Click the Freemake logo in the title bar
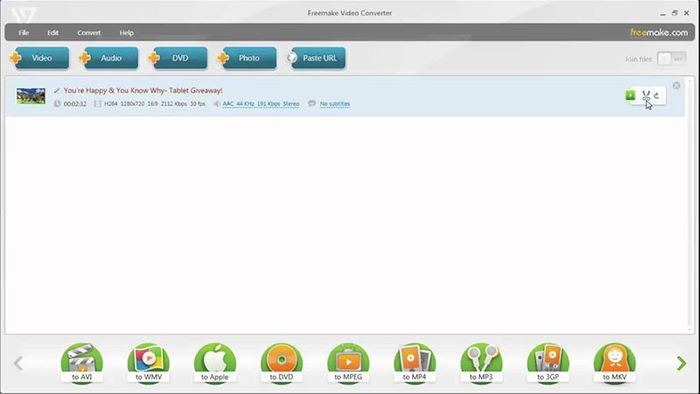The image size is (700, 394). [23, 15]
